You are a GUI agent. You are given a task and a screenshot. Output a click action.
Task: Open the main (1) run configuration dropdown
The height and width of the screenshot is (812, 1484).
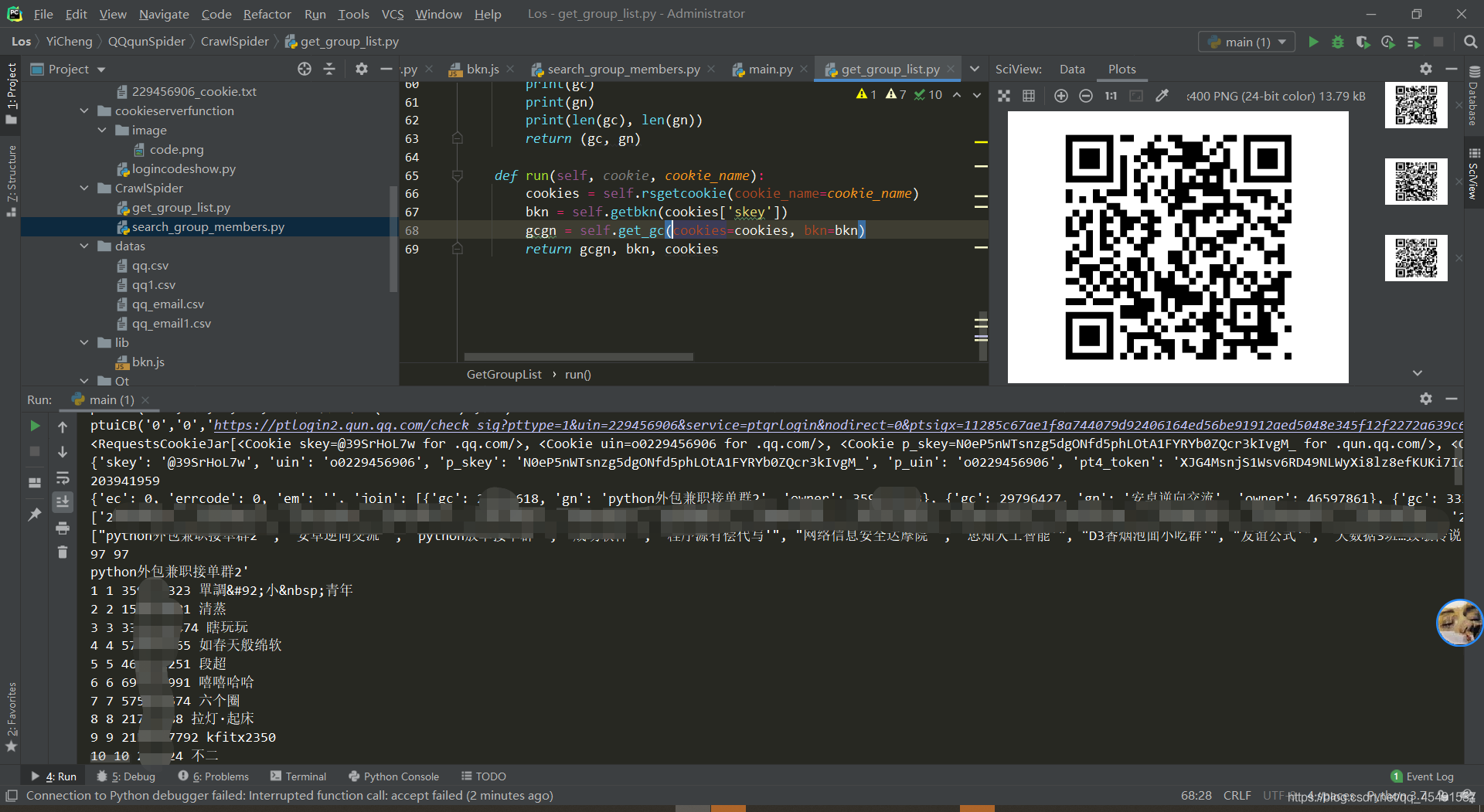click(1247, 42)
